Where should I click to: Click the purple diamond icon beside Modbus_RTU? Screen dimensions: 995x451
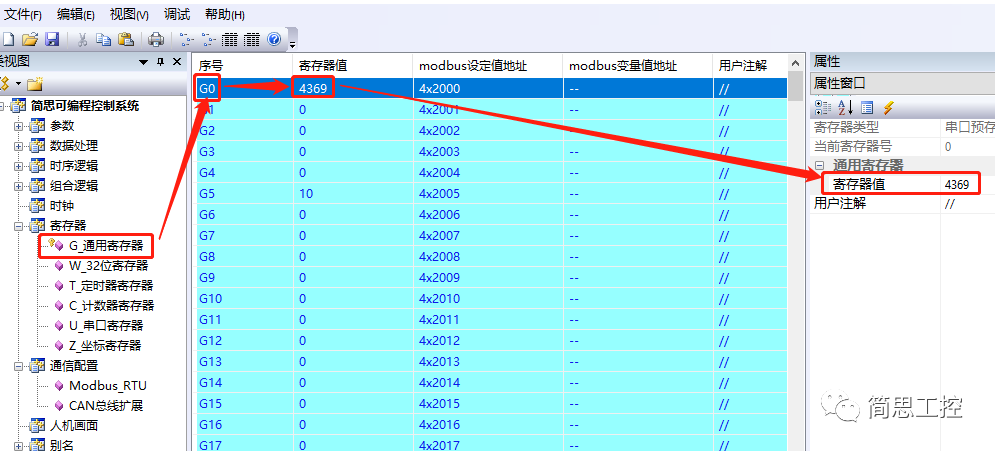coord(59,386)
